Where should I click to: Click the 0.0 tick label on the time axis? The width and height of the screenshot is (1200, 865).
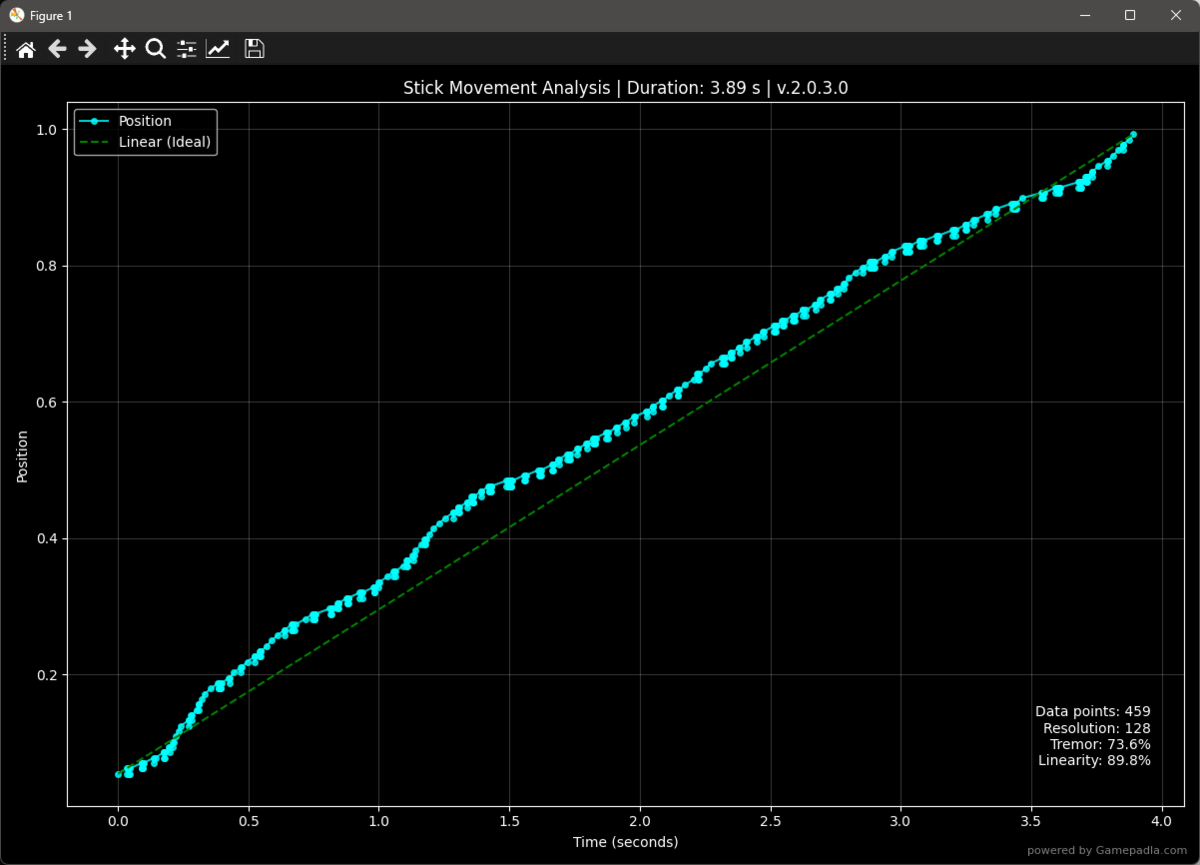[x=118, y=821]
